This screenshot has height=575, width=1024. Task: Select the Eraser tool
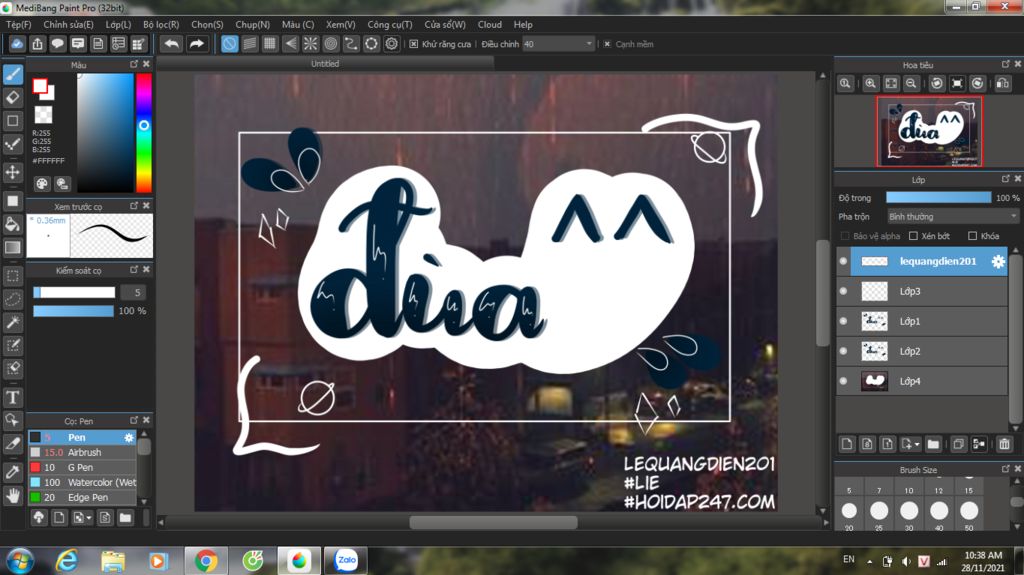(x=12, y=97)
